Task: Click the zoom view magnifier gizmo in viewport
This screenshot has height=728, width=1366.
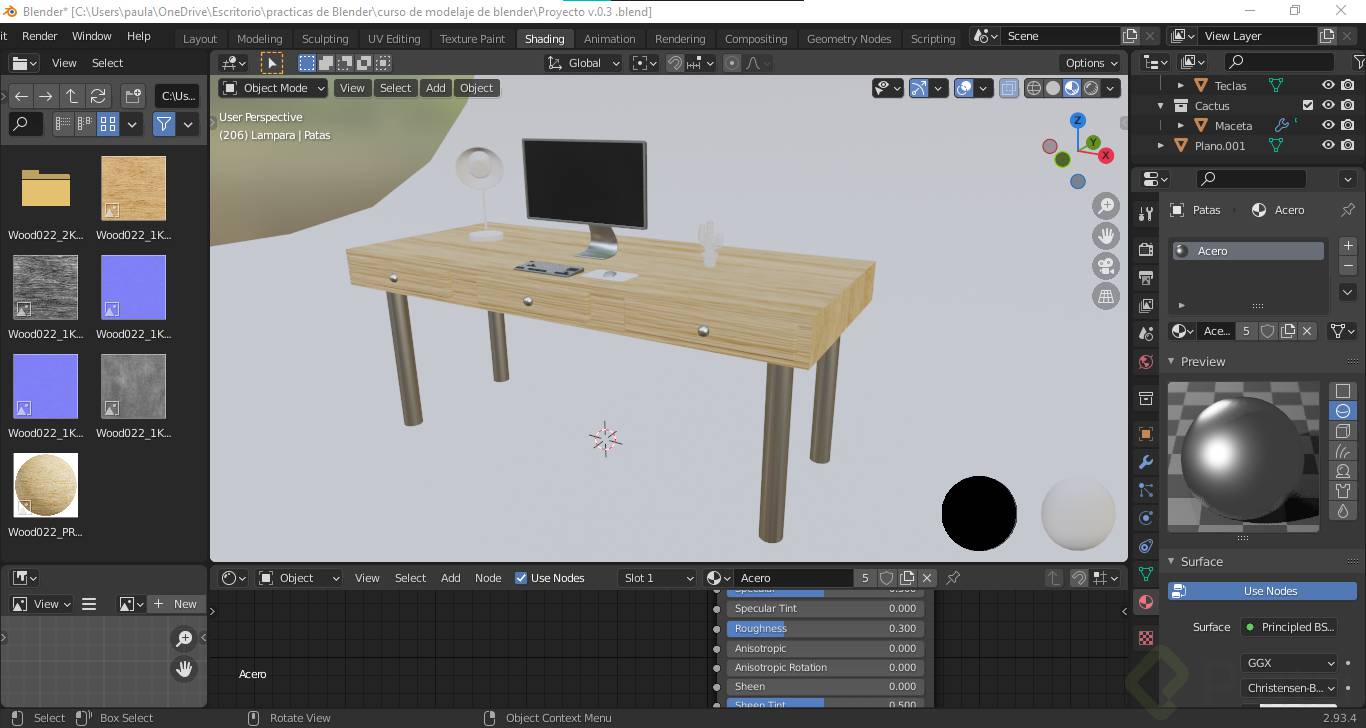Action: coord(1106,207)
